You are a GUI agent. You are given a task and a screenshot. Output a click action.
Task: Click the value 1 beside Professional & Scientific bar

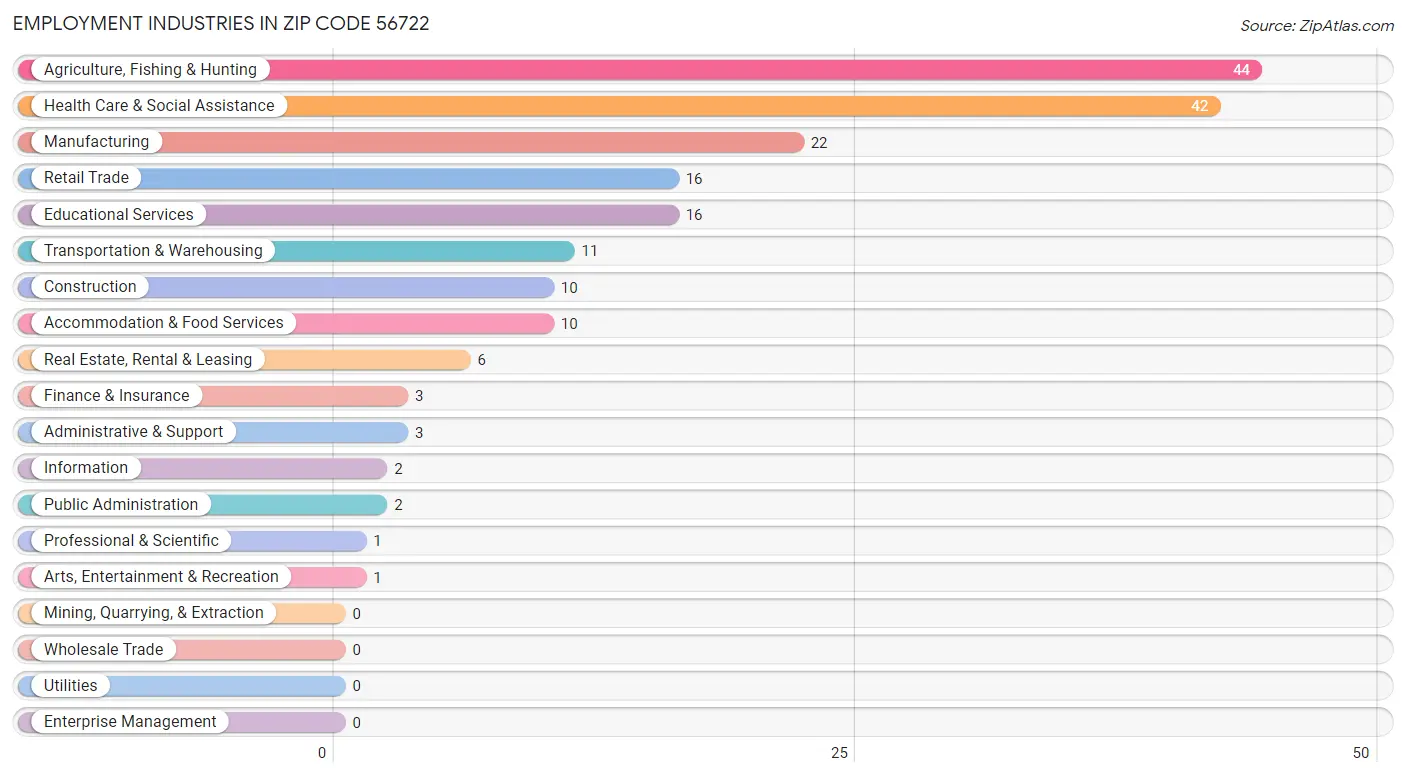(x=377, y=541)
